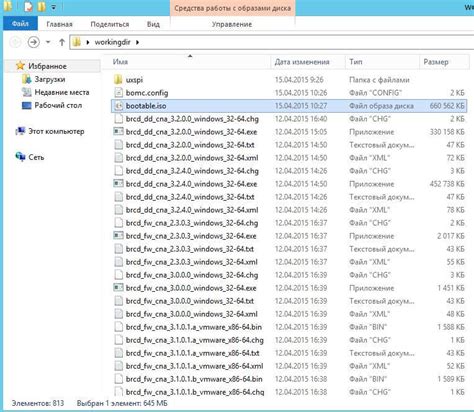Screen dimensions: 474x412
Task: Select the uxspi folder icon
Action: click(x=118, y=80)
